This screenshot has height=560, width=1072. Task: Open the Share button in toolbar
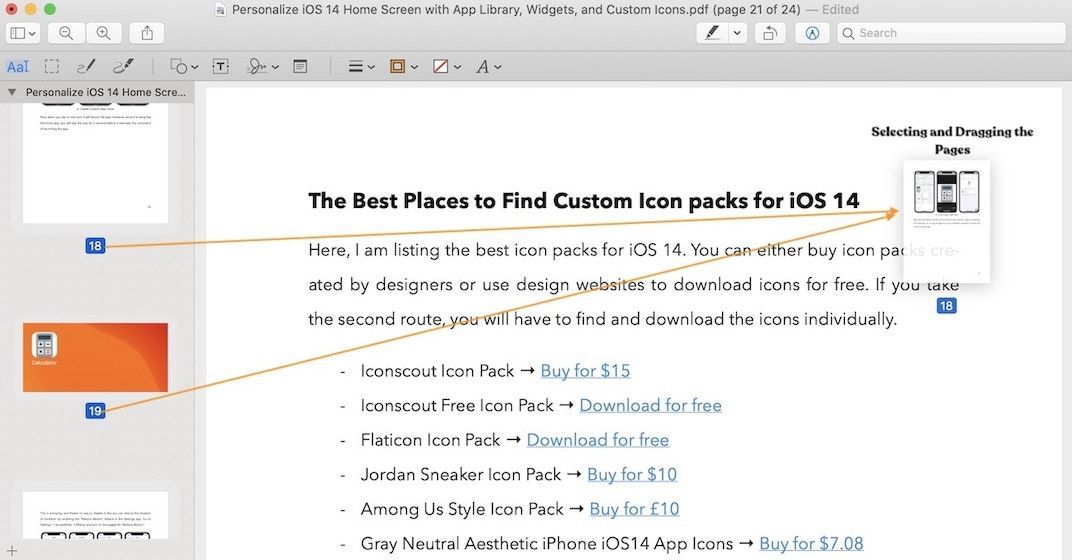pos(147,33)
